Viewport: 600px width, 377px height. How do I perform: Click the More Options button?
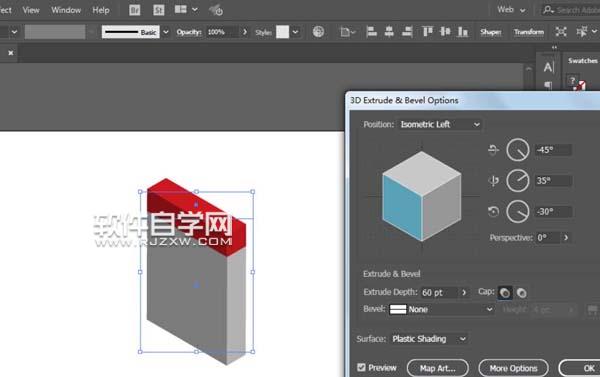point(513,368)
